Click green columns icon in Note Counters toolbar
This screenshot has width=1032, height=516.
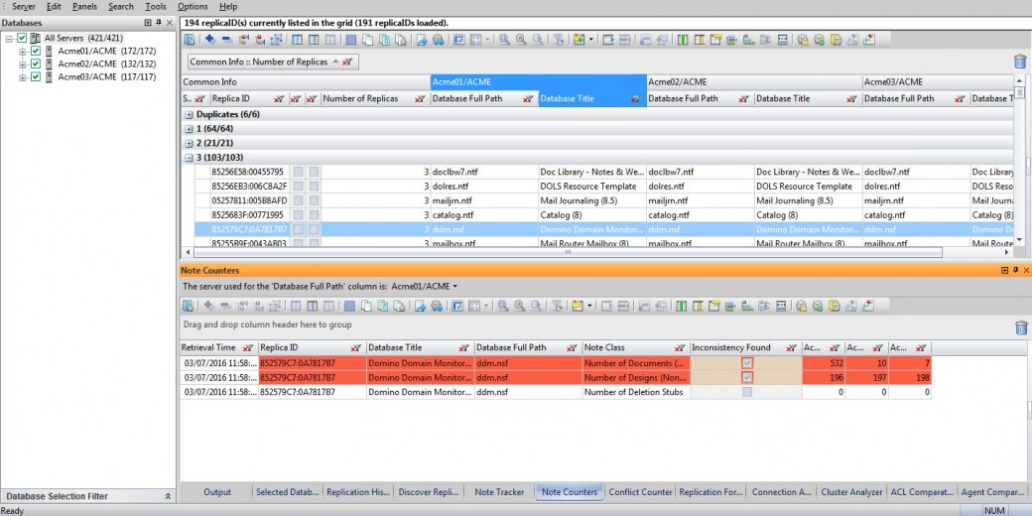(683, 305)
